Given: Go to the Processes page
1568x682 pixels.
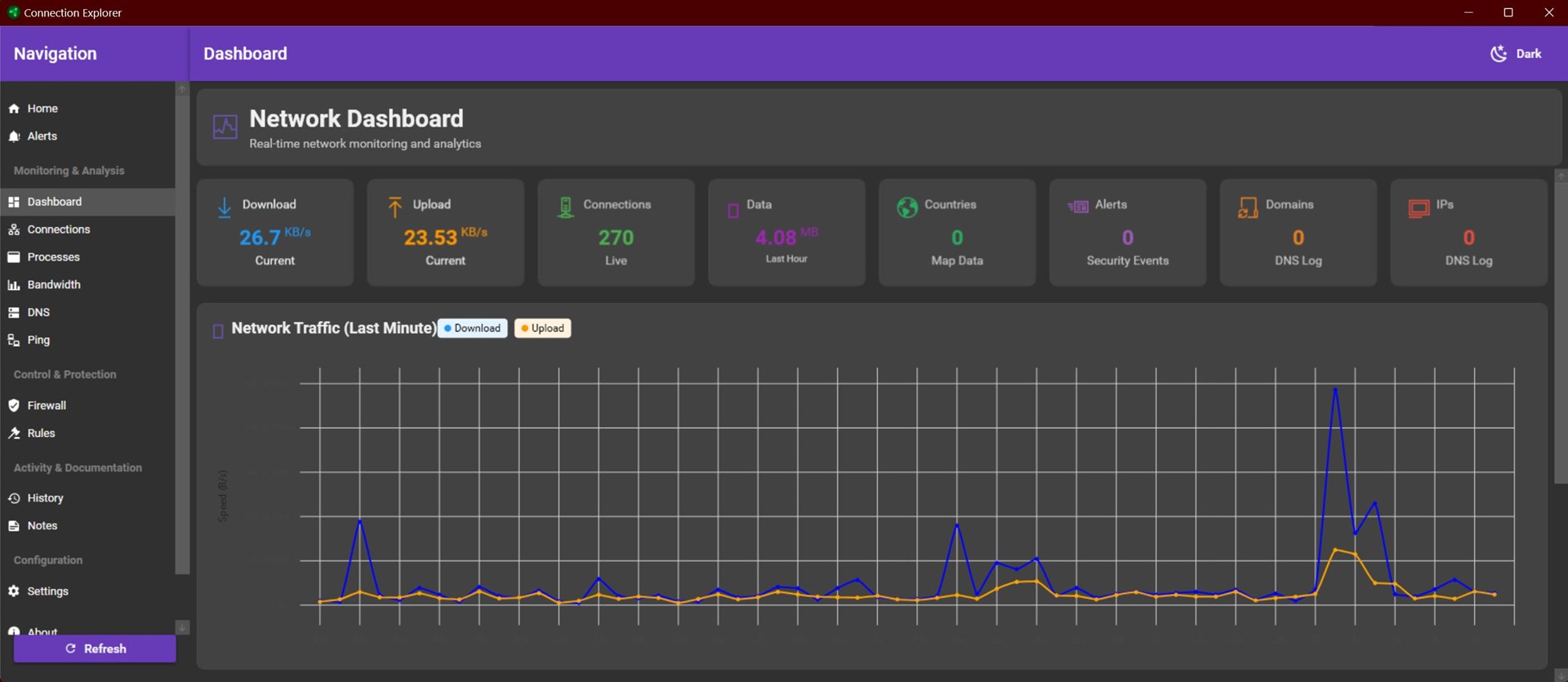Looking at the screenshot, I should pyautogui.click(x=53, y=257).
